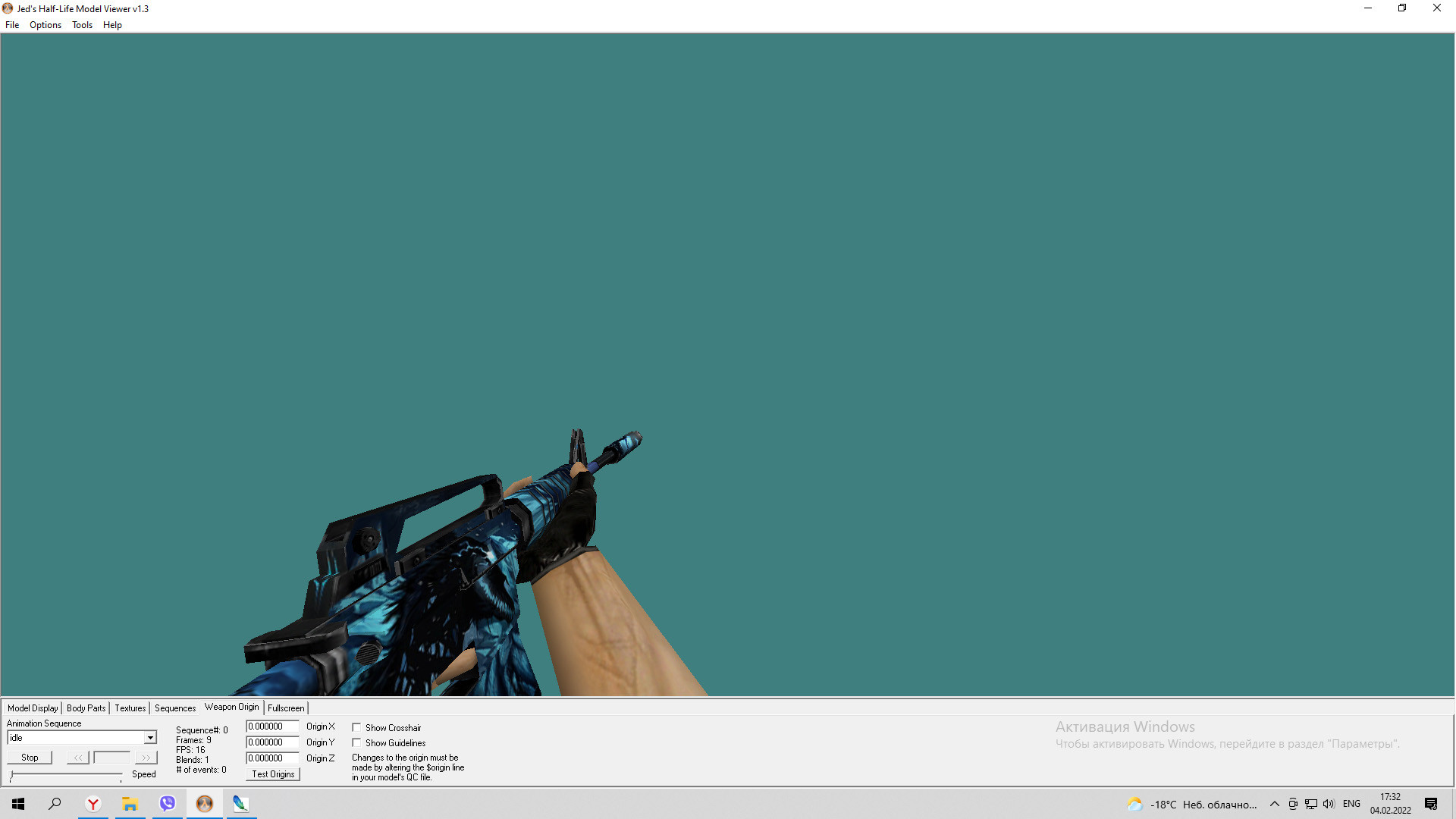Click the Origin X input field
The width and height of the screenshot is (1456, 819).
pyautogui.click(x=272, y=726)
